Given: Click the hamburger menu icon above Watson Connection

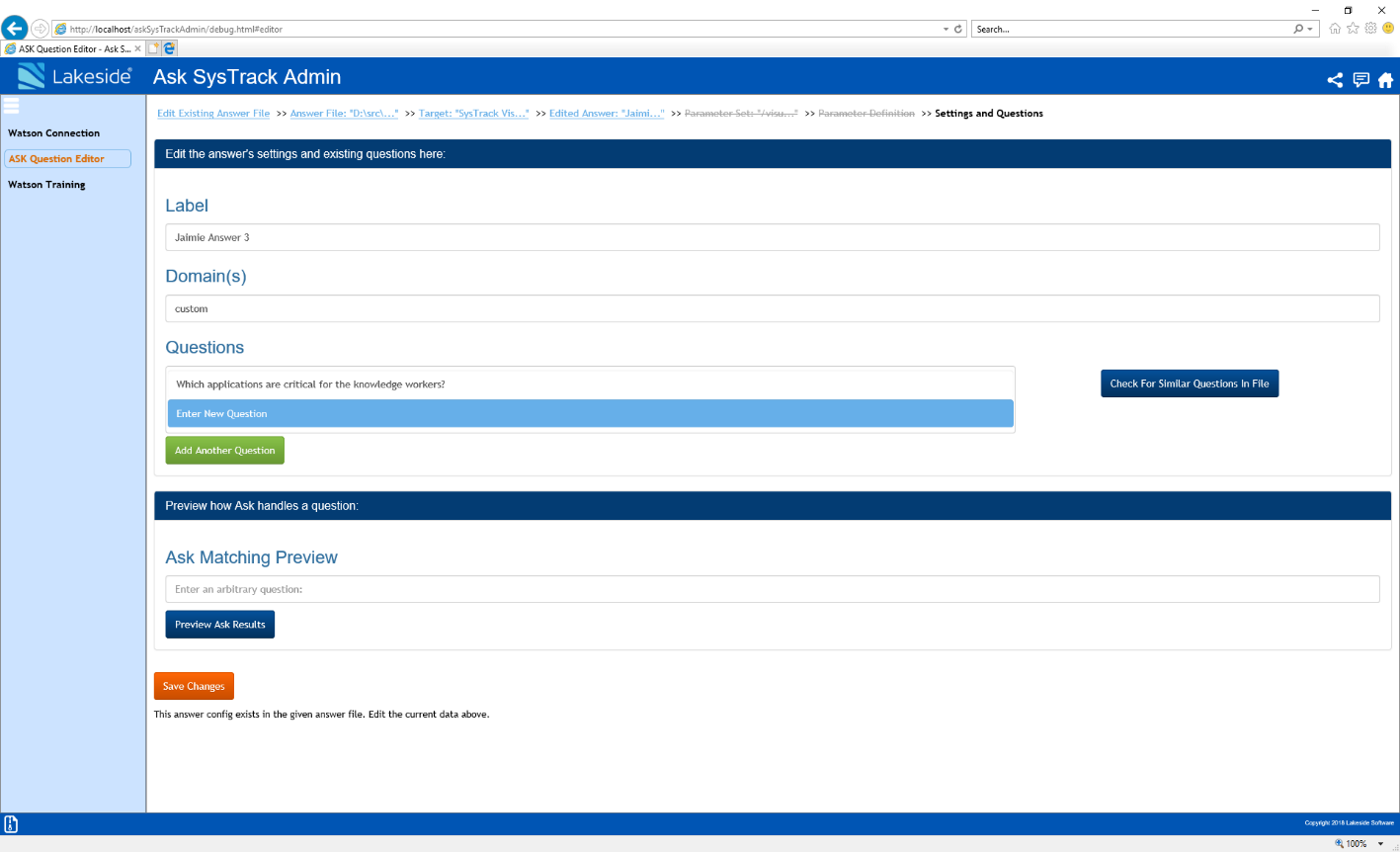Looking at the screenshot, I should [x=11, y=106].
